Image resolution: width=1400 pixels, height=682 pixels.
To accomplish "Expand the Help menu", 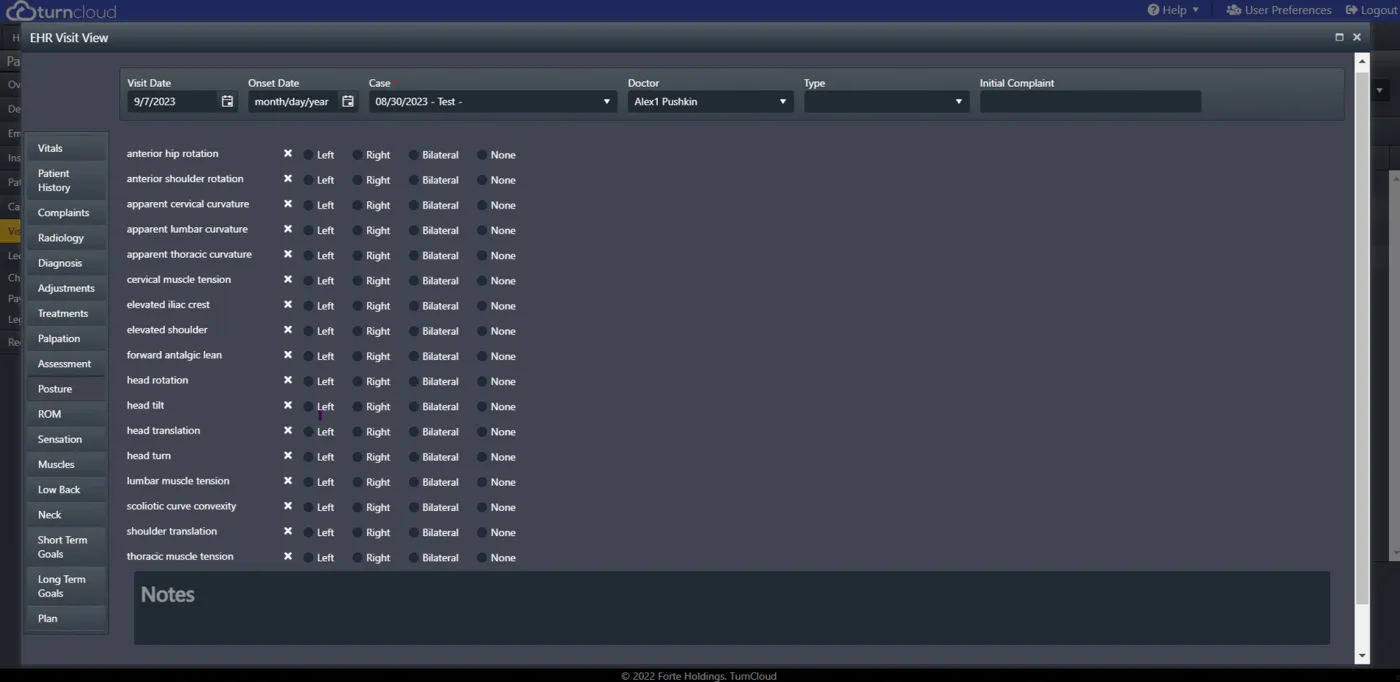I will pyautogui.click(x=1173, y=10).
